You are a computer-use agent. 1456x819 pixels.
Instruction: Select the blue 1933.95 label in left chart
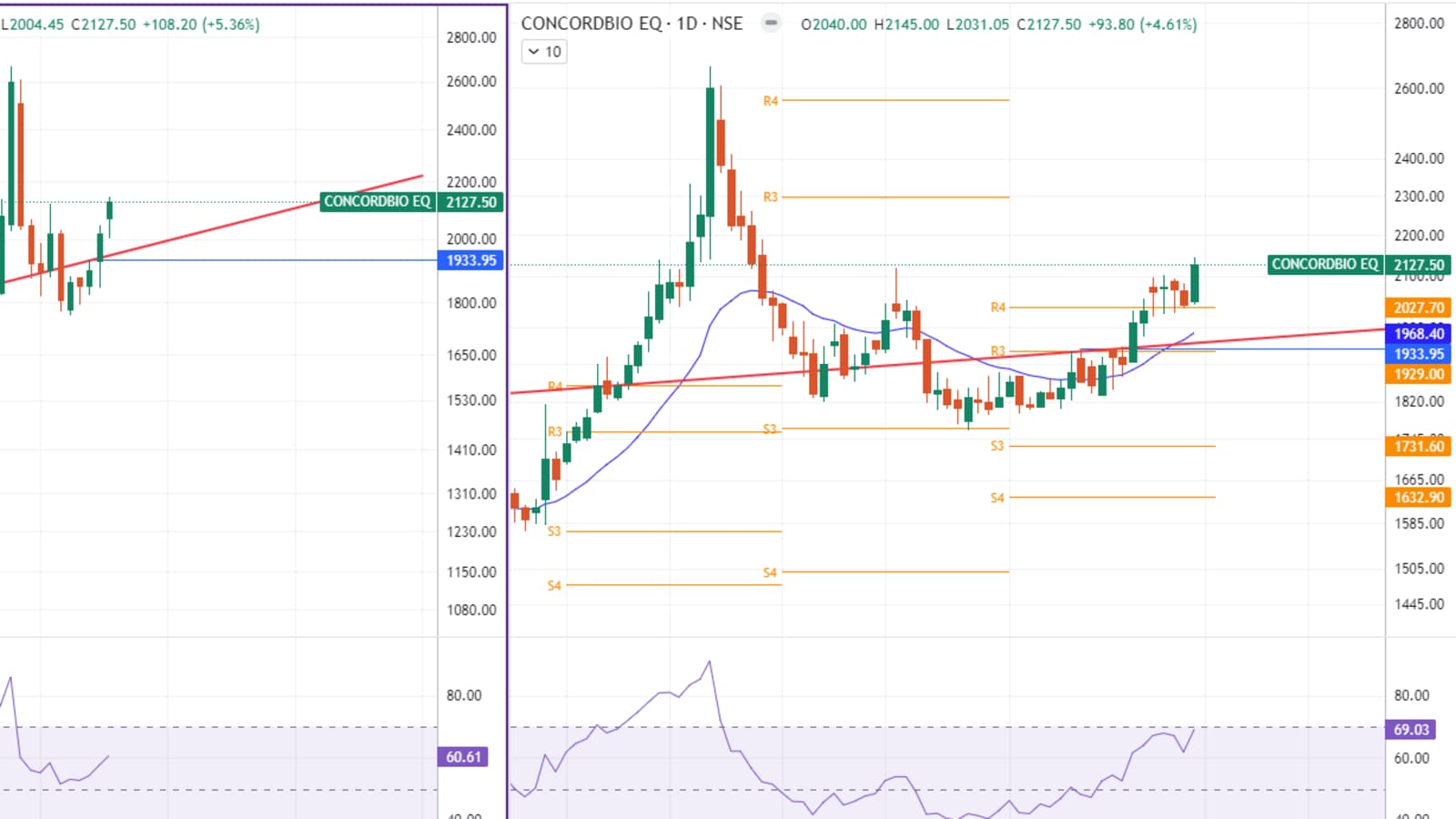tap(471, 260)
